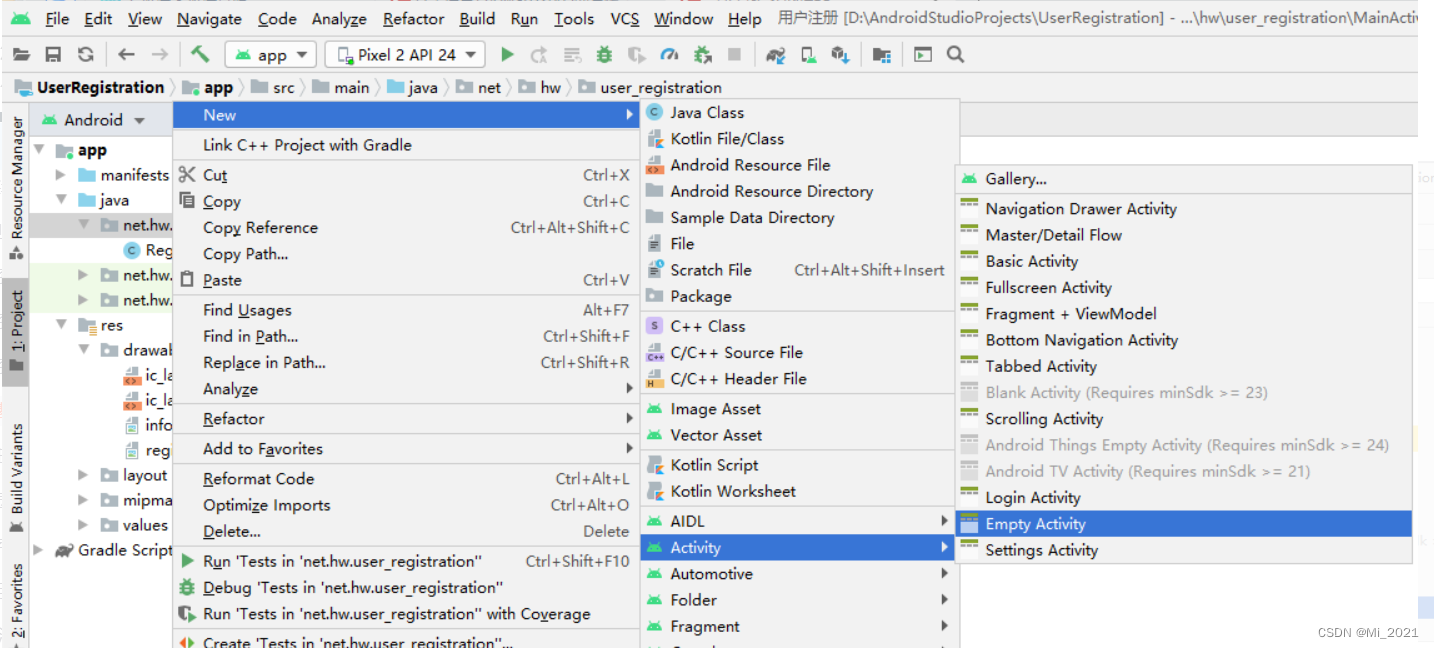This screenshot has height=648, width=1434.
Task: Open the Build menu
Action: (x=477, y=19)
